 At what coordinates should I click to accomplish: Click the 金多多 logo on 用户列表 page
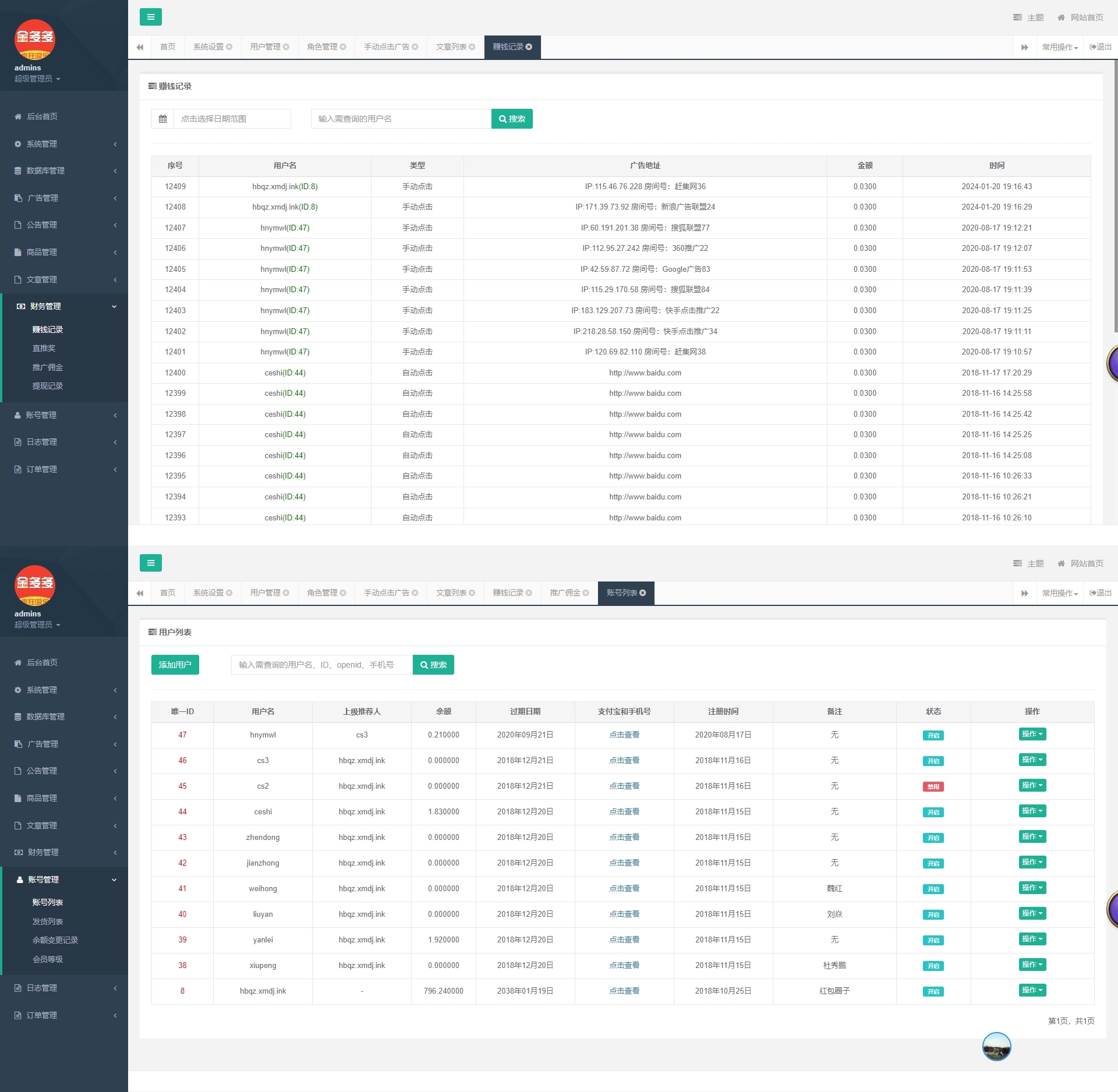point(34,586)
